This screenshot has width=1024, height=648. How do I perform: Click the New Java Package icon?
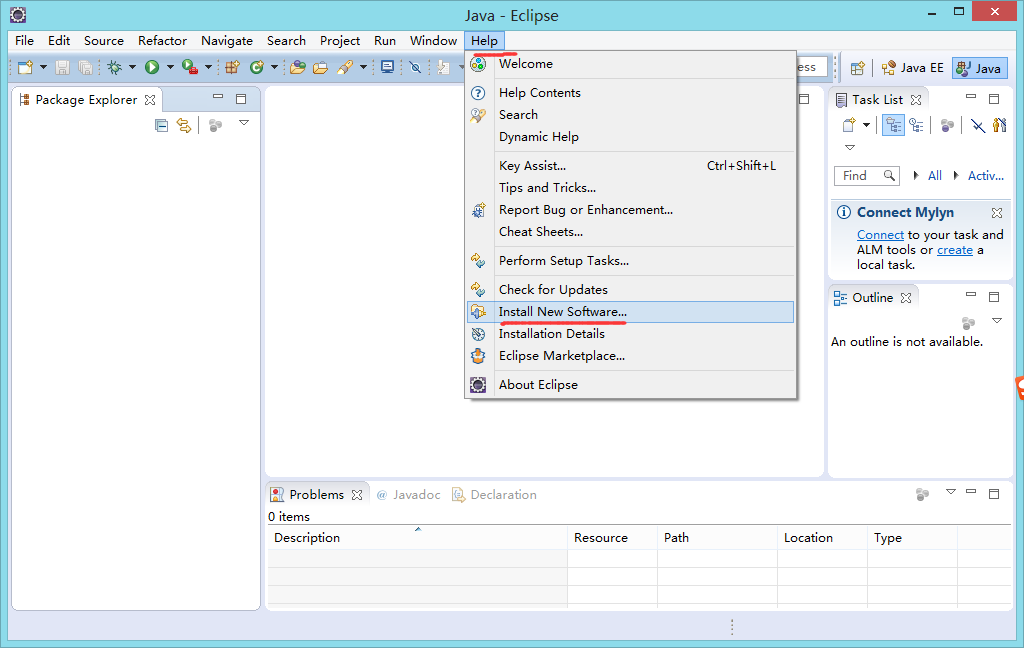tap(232, 67)
